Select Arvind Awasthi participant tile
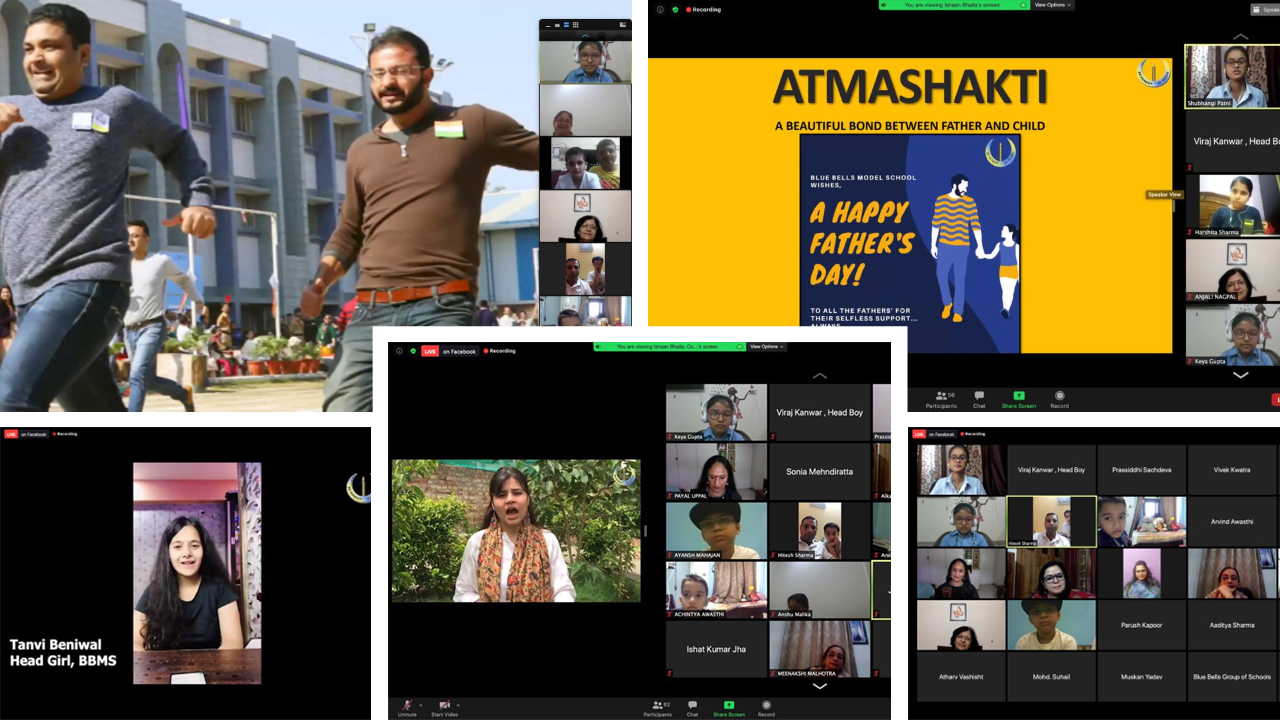Image resolution: width=1280 pixels, height=720 pixels. pyautogui.click(x=1232, y=522)
